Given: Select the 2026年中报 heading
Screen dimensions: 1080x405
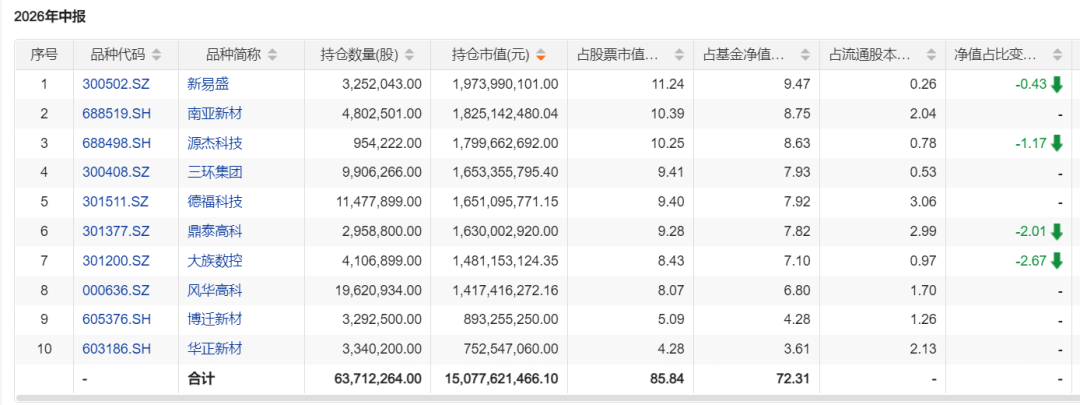Looking at the screenshot, I should tap(50, 17).
